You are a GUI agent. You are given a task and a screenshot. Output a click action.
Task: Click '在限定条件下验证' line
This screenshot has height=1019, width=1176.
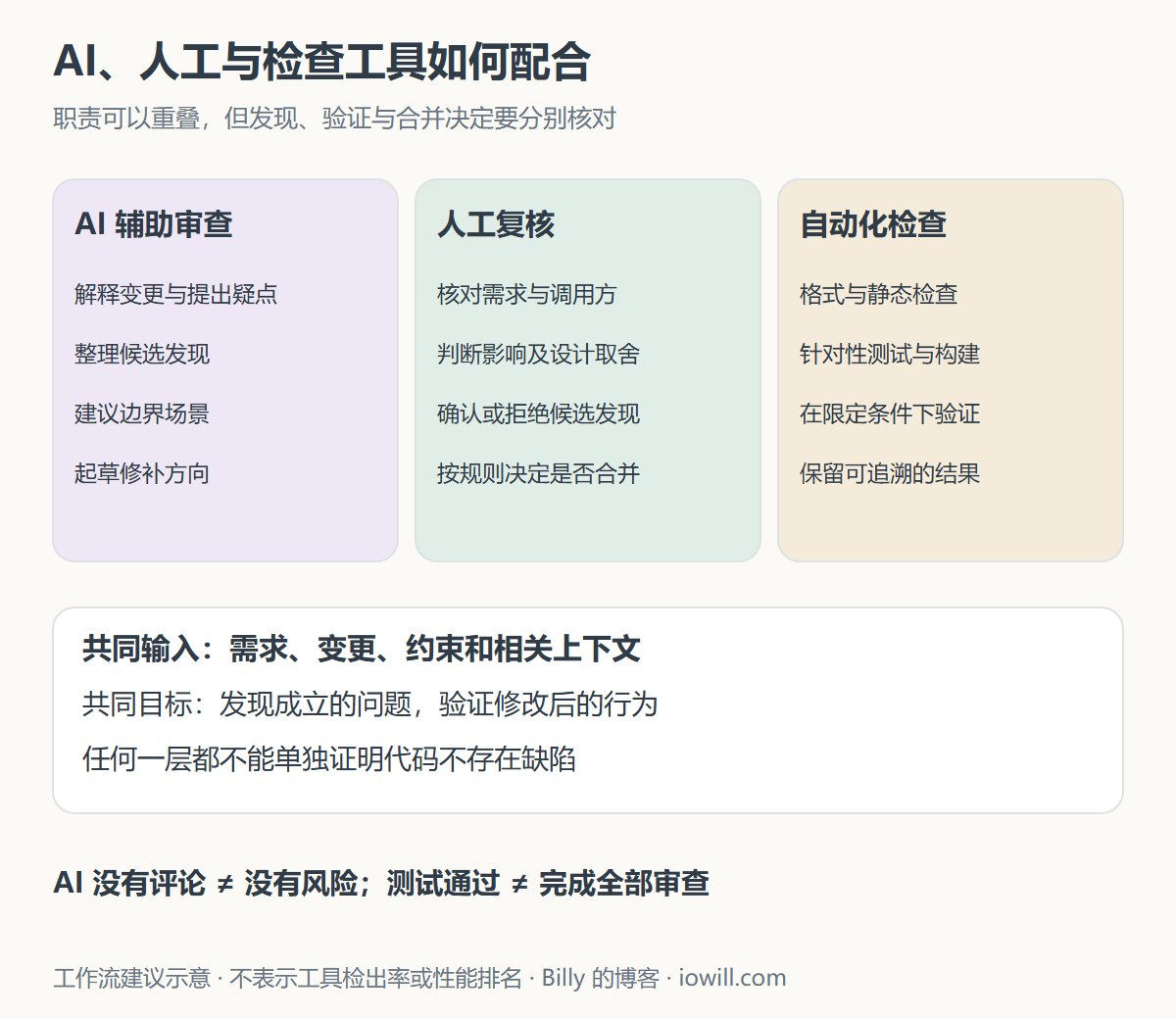tap(890, 413)
